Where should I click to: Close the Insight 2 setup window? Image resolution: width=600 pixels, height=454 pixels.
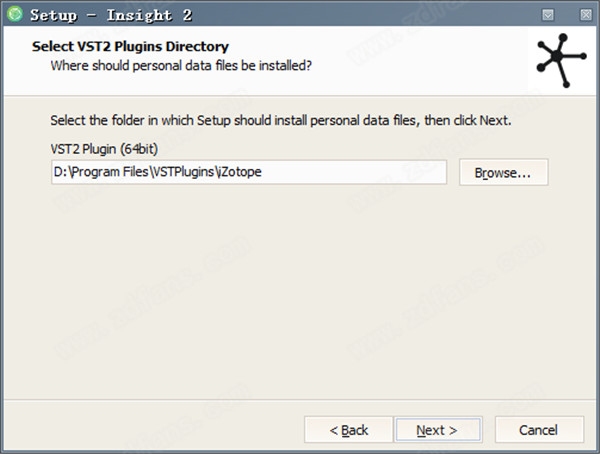(585, 15)
